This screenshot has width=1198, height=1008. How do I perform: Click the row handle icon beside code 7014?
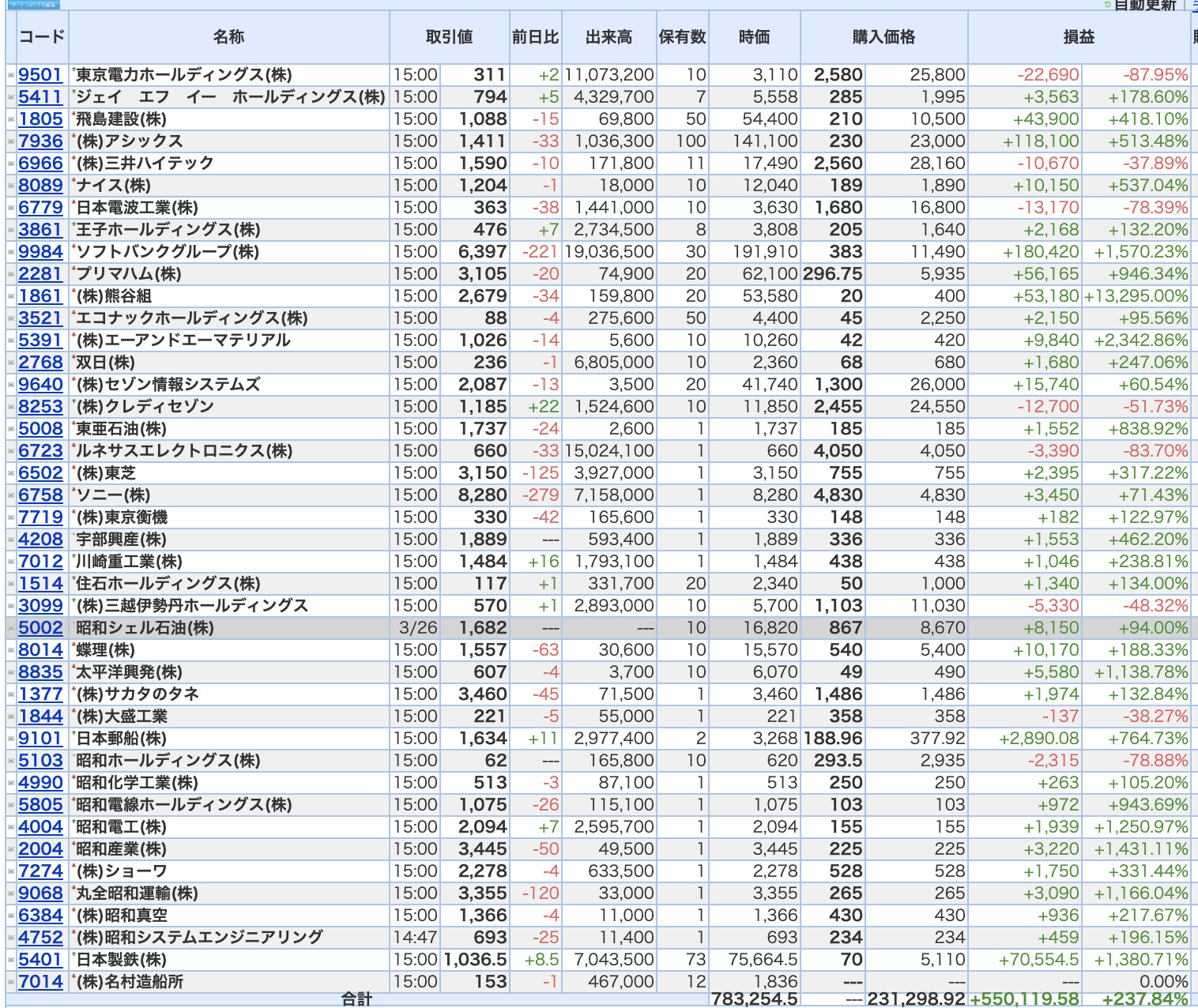pyautogui.click(x=11, y=982)
